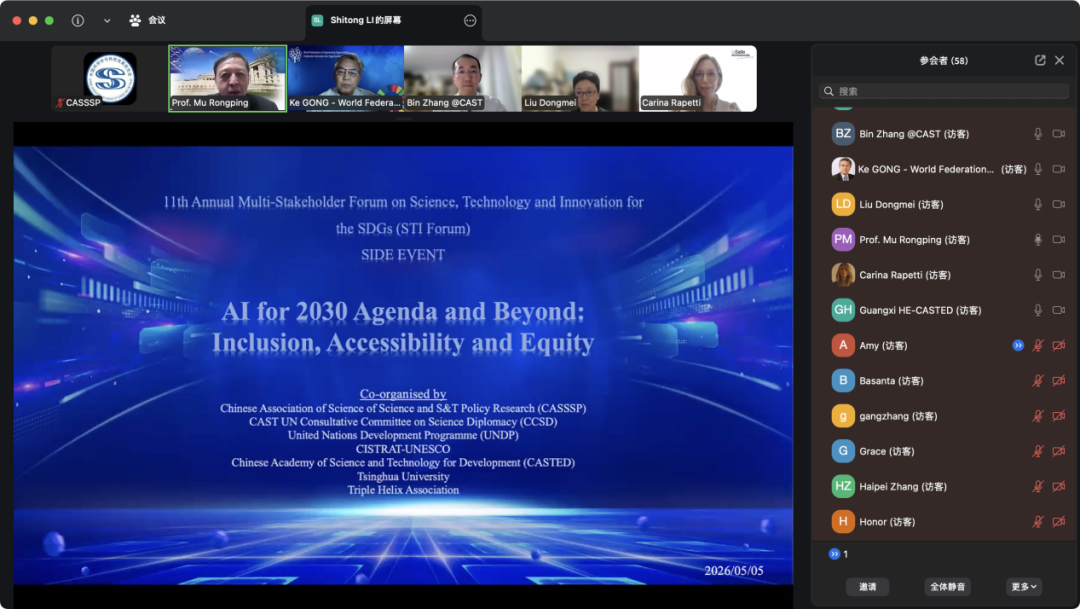Screen dimensions: 1080x609
Task: Click Grace's disabled camera icon
Action: [1059, 451]
